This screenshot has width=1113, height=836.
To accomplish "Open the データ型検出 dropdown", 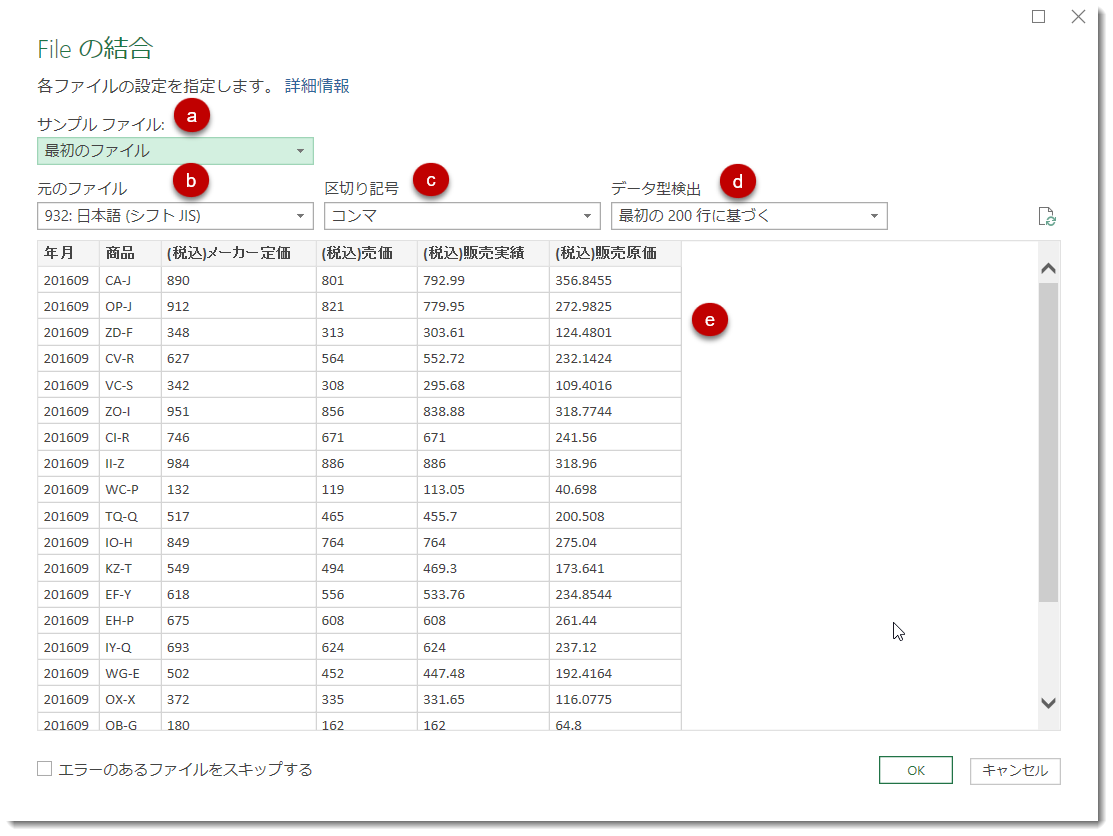I will click(x=749, y=216).
